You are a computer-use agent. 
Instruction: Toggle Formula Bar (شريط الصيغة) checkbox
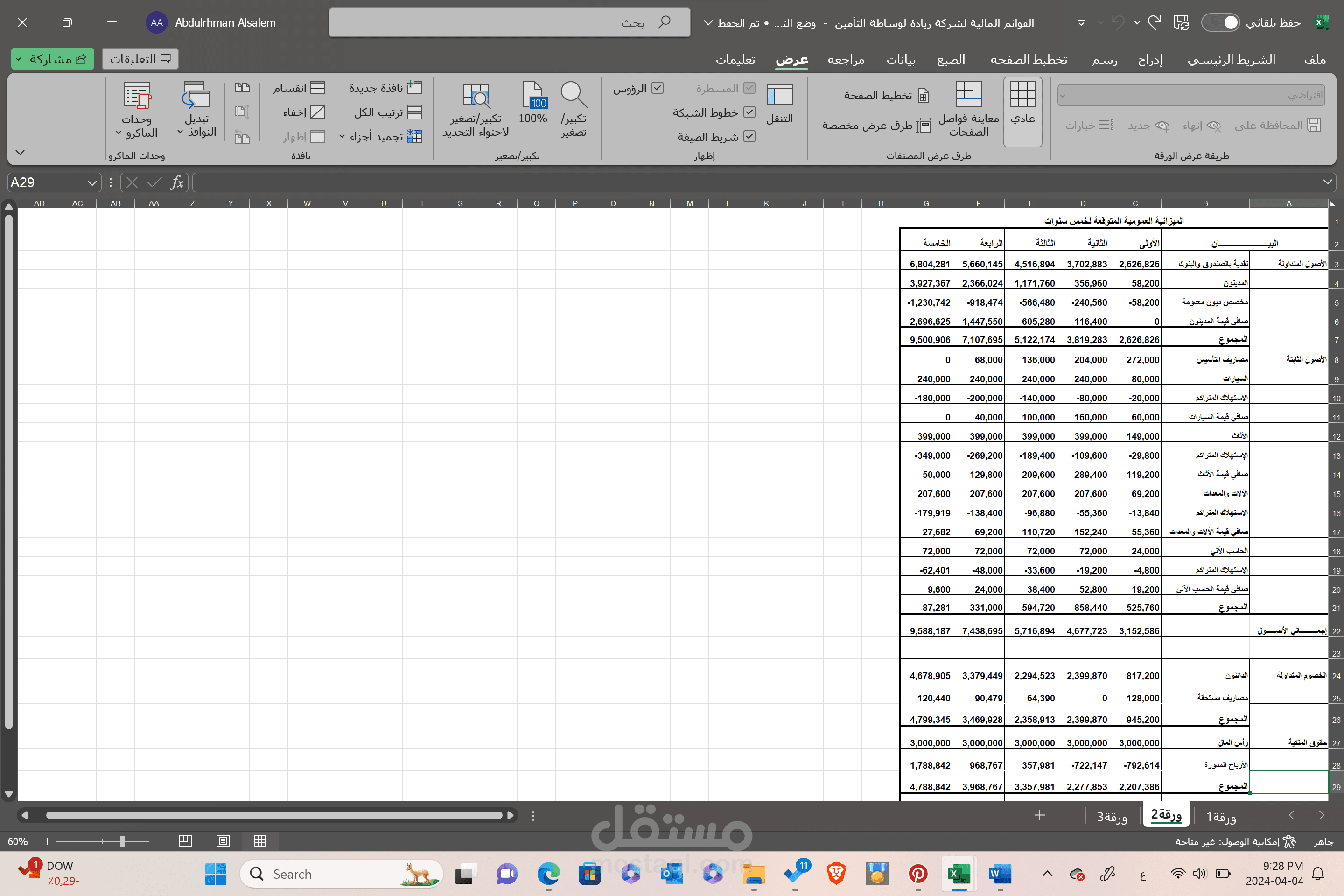749,137
